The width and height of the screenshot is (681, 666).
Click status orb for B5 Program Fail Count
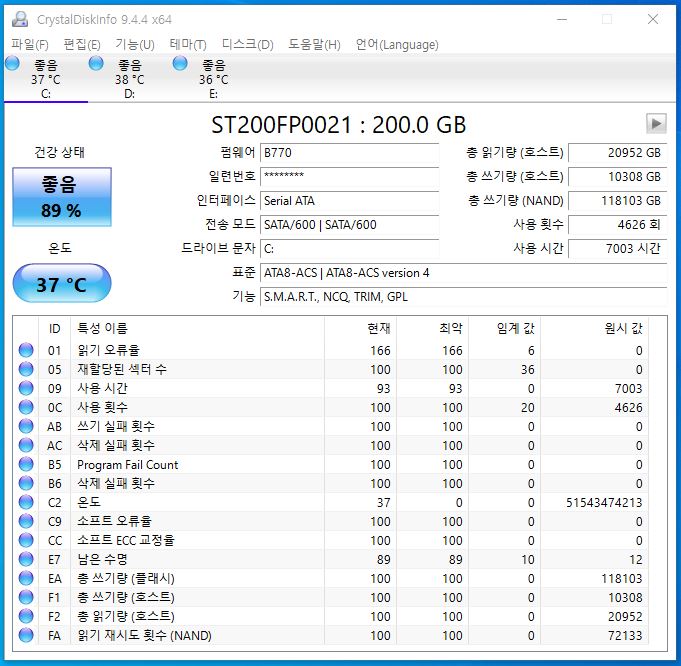[26, 464]
